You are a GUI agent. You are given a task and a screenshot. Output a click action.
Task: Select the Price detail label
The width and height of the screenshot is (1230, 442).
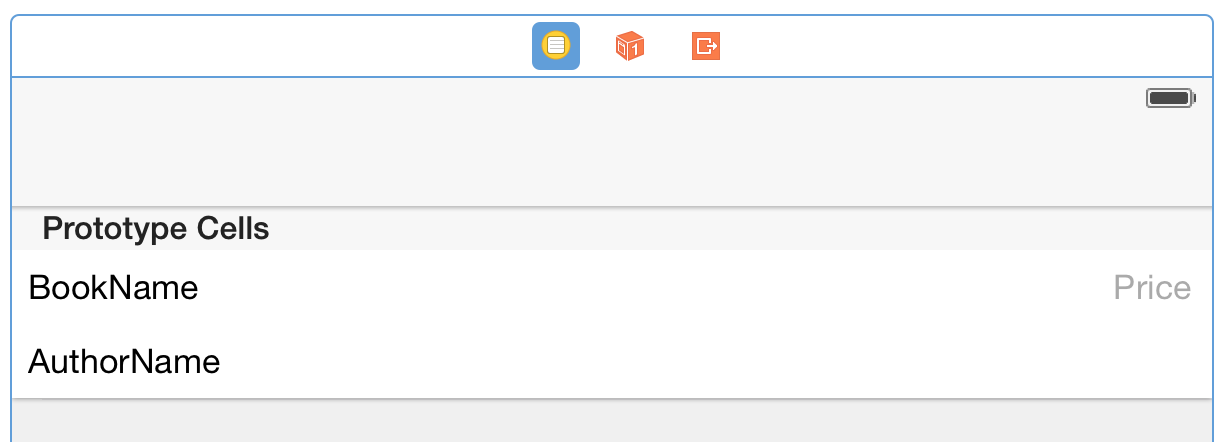pyautogui.click(x=1152, y=288)
